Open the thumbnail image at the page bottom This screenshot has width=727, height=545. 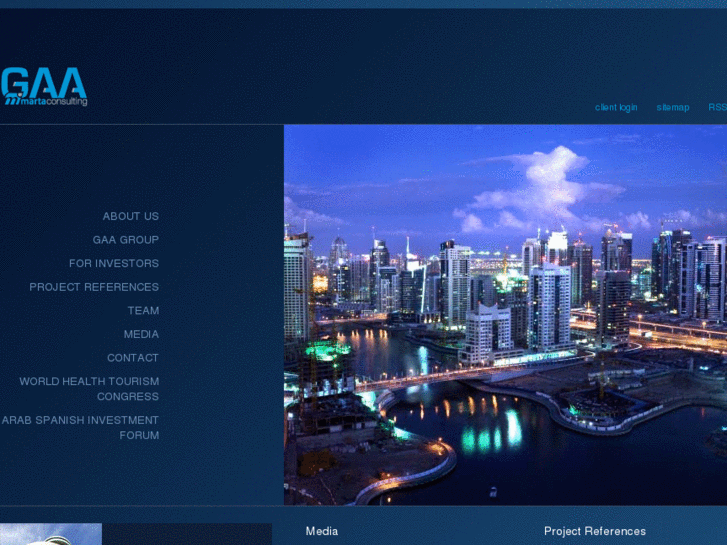pos(51,534)
